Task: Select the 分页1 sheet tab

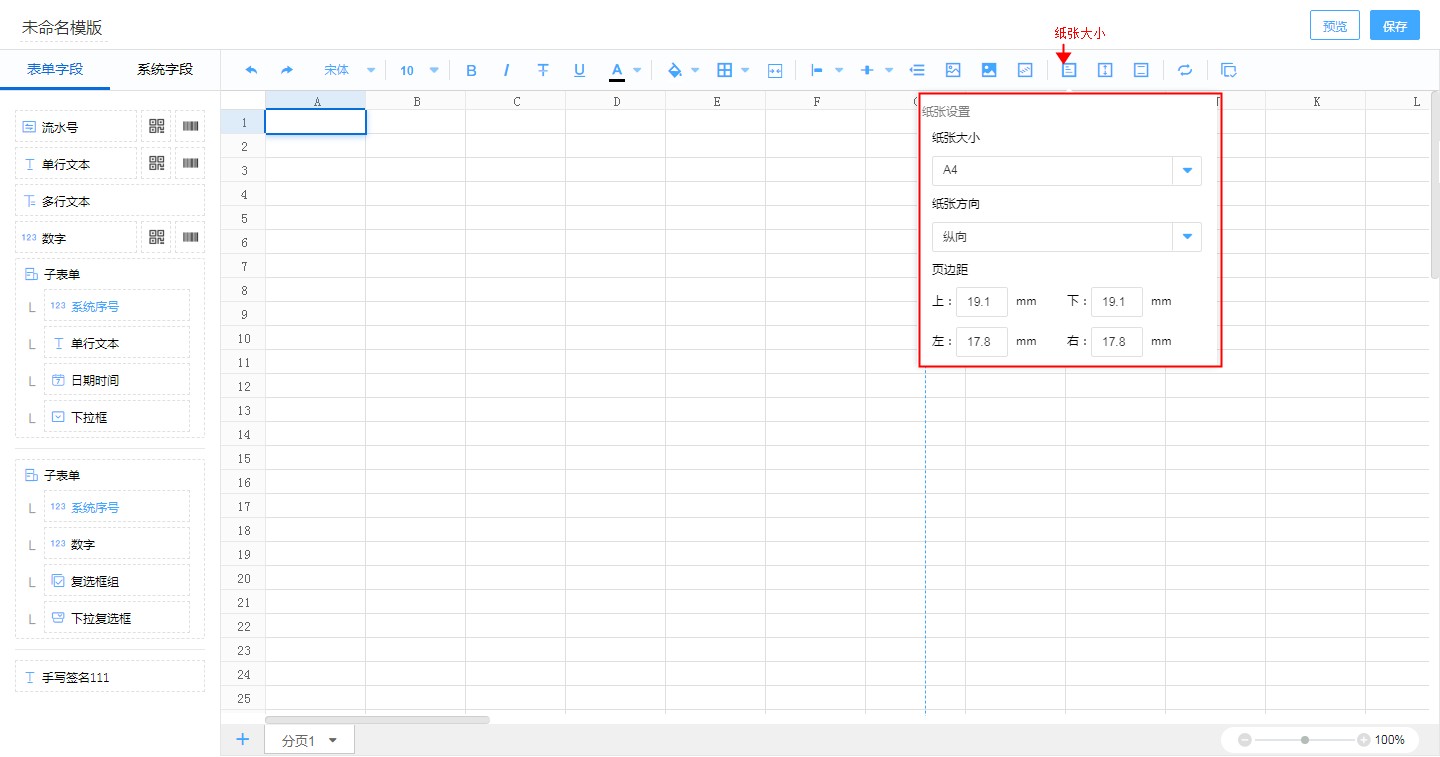Action: tap(299, 740)
